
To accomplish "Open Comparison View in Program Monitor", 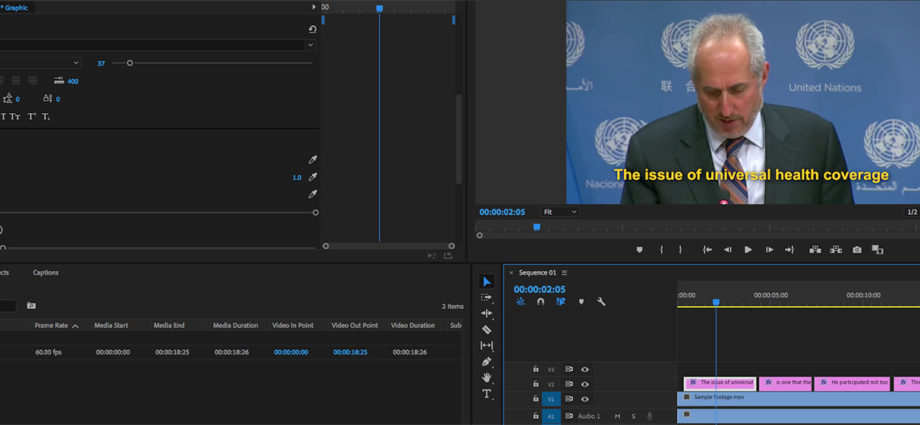I will click(x=878, y=249).
